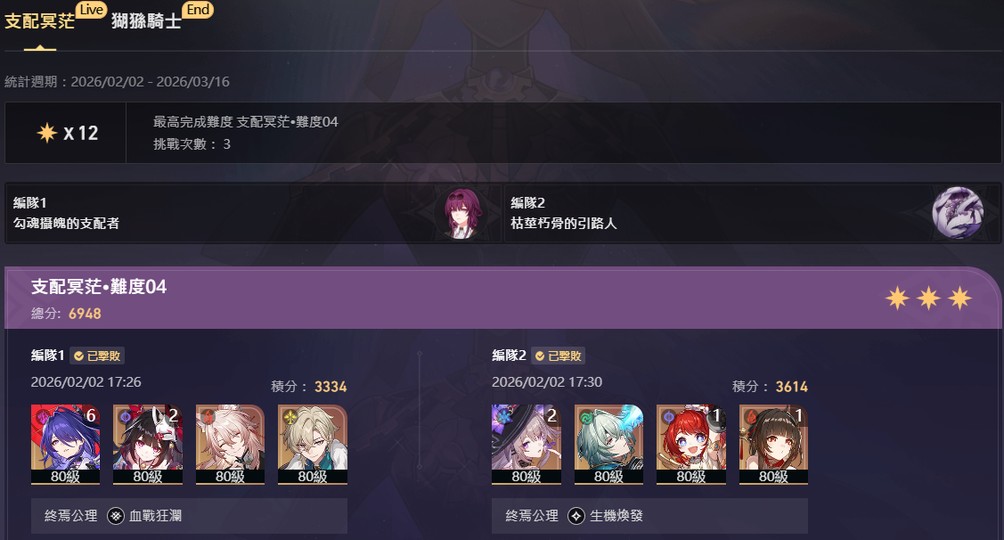Click the 勾魂攝魄的支配者 team one banner
1004x540 pixels.
pyautogui.click(x=254, y=213)
